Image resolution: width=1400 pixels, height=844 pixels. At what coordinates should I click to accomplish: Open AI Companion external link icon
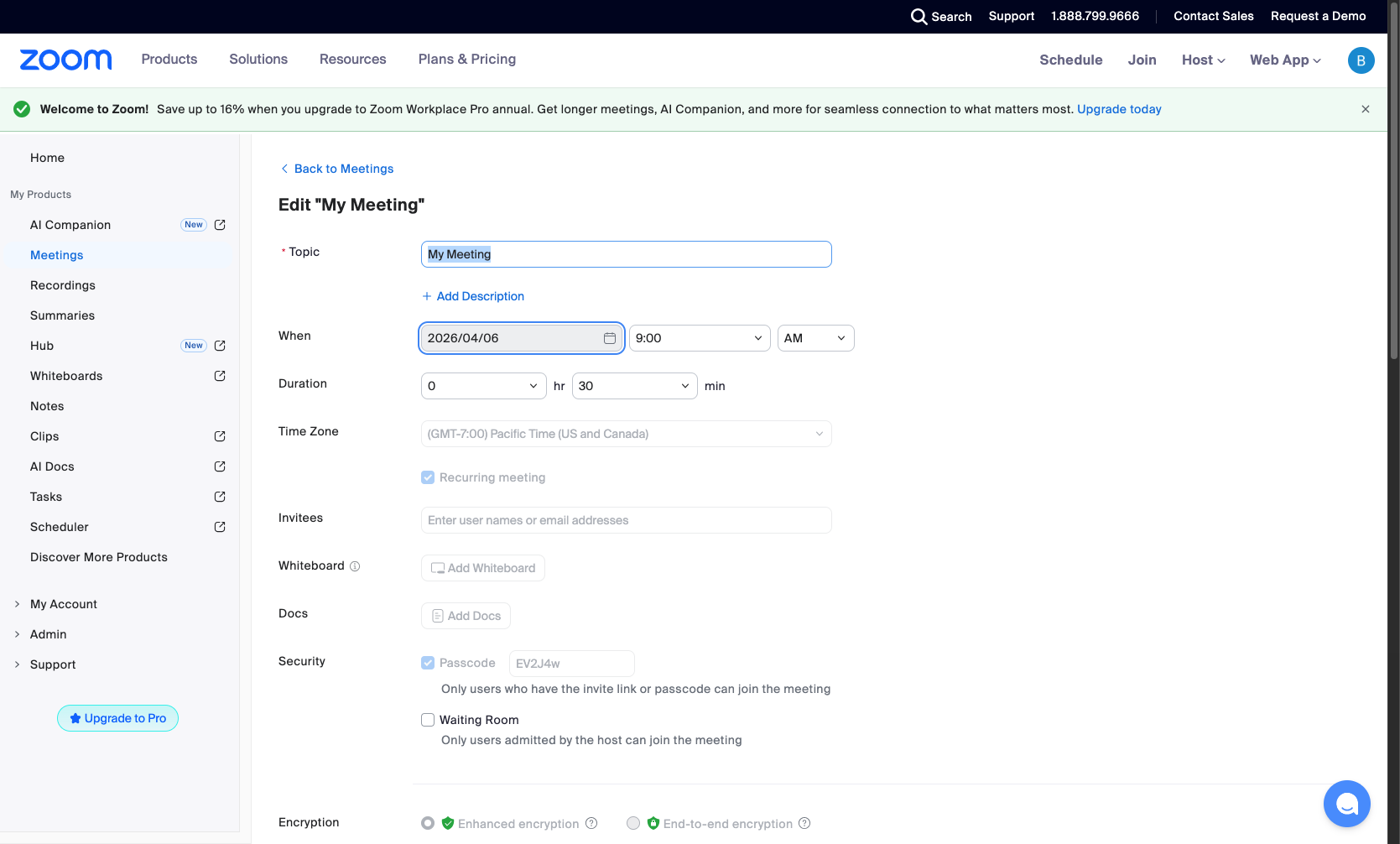(x=220, y=225)
